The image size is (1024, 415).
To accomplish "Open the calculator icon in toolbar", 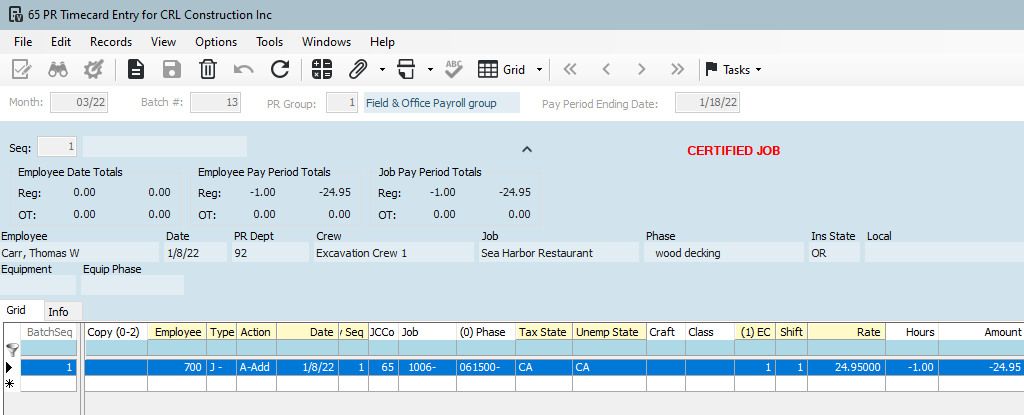I will click(322, 69).
